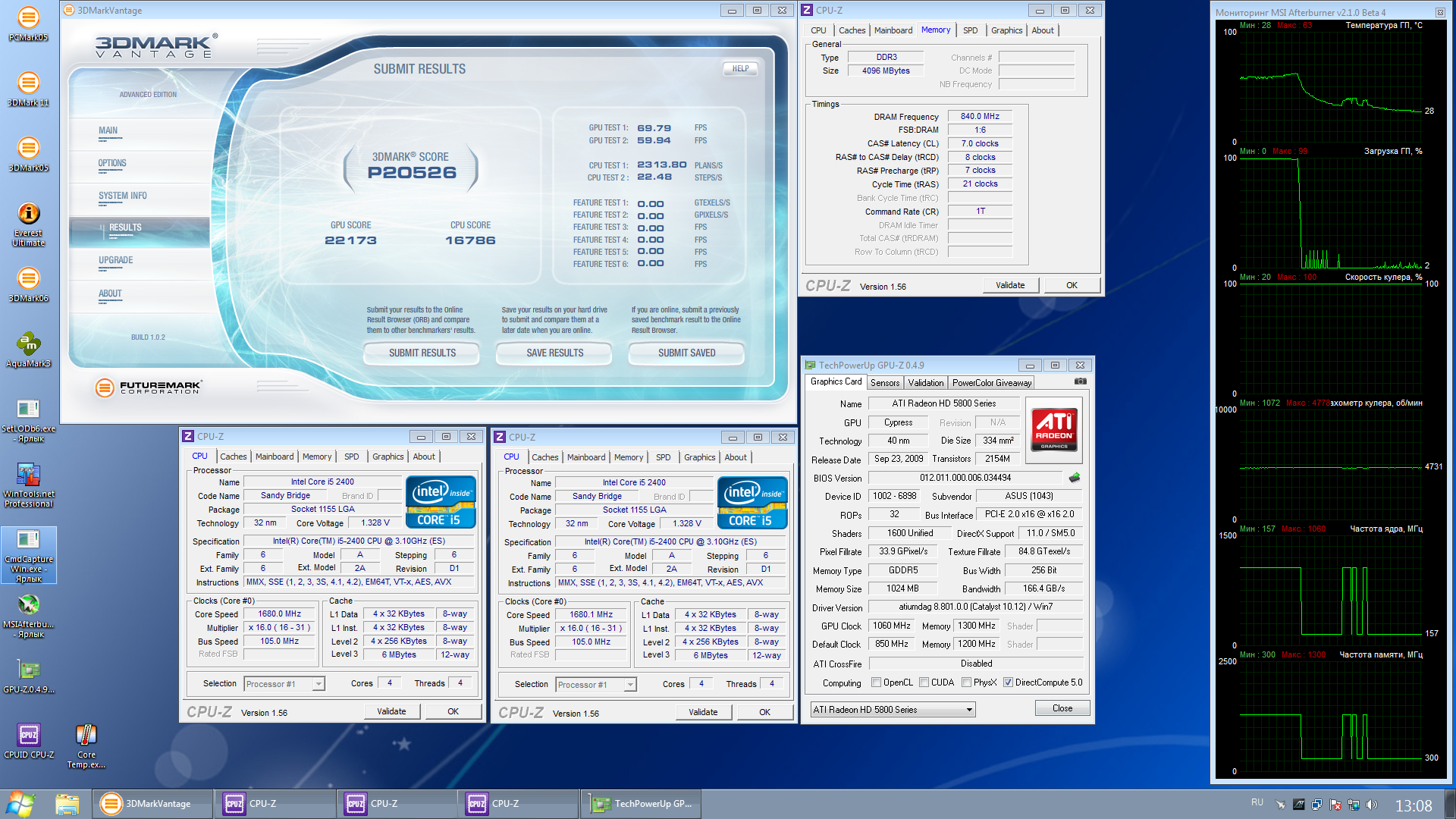The height and width of the screenshot is (819, 1456).
Task: Click the BIOS Version field in GPU-Z
Action: [965, 478]
